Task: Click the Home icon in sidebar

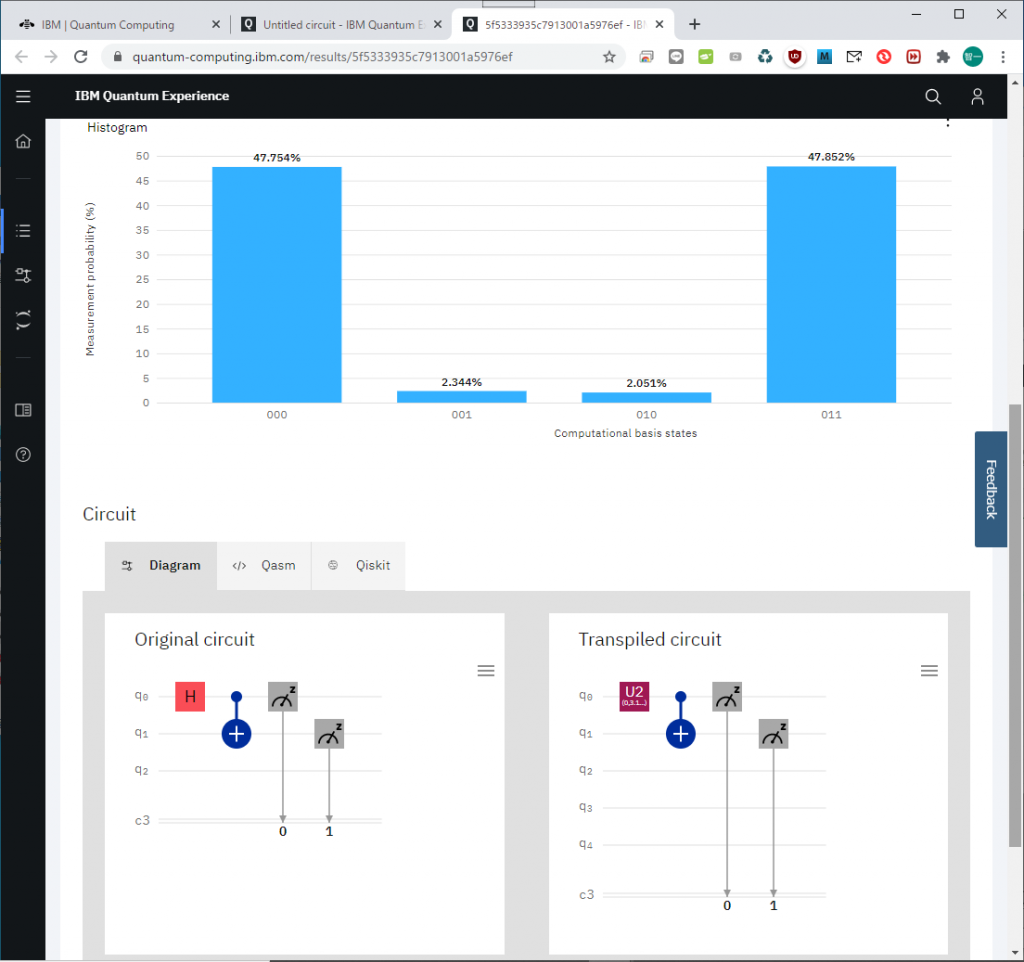Action: coord(23,141)
